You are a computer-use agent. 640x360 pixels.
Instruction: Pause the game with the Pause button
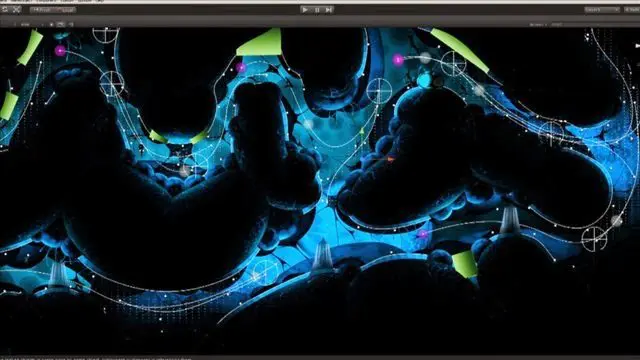(x=317, y=9)
